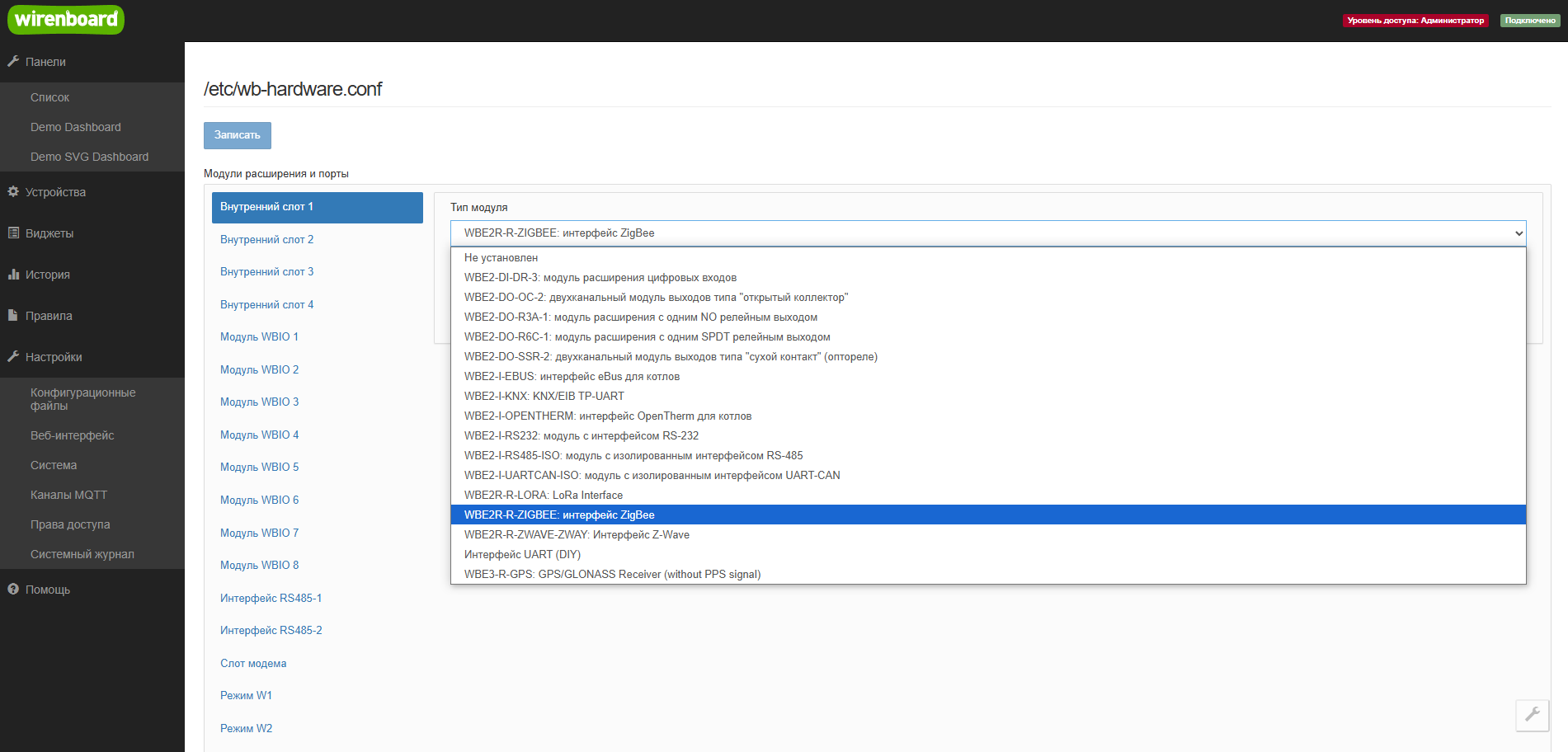Go to Веб-интерфейс settings
This screenshot has width=1568, height=752.
(x=92, y=435)
